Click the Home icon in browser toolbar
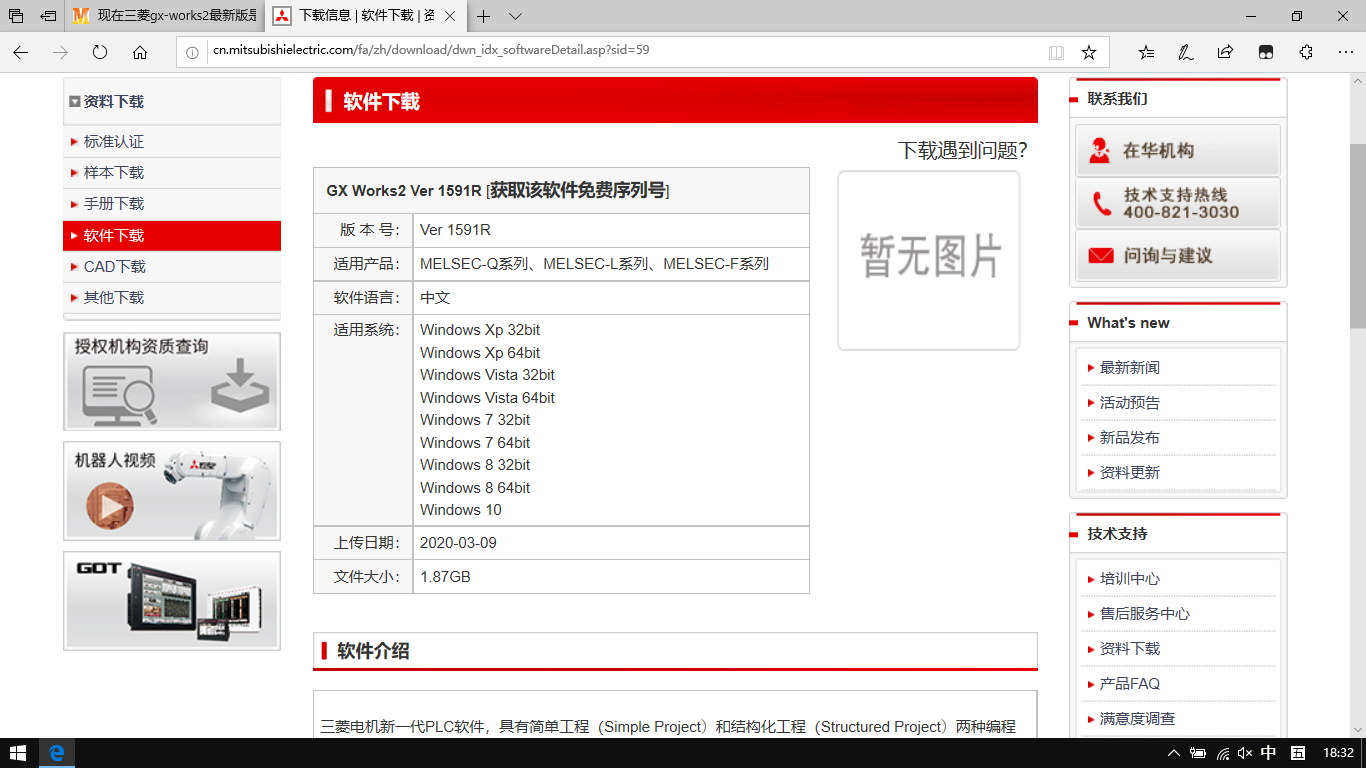 coord(140,52)
